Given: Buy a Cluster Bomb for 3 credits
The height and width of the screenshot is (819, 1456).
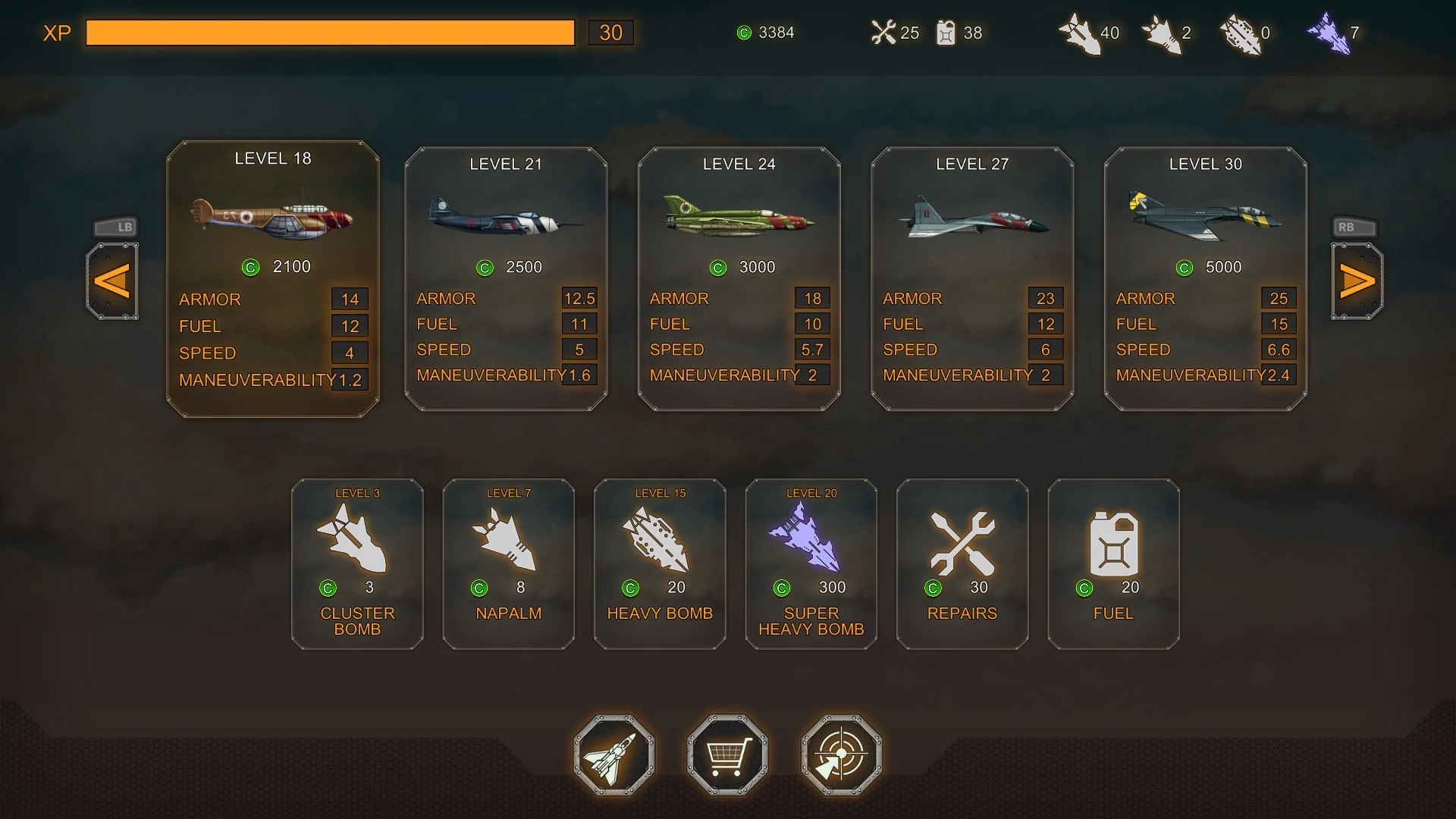Looking at the screenshot, I should click(357, 564).
